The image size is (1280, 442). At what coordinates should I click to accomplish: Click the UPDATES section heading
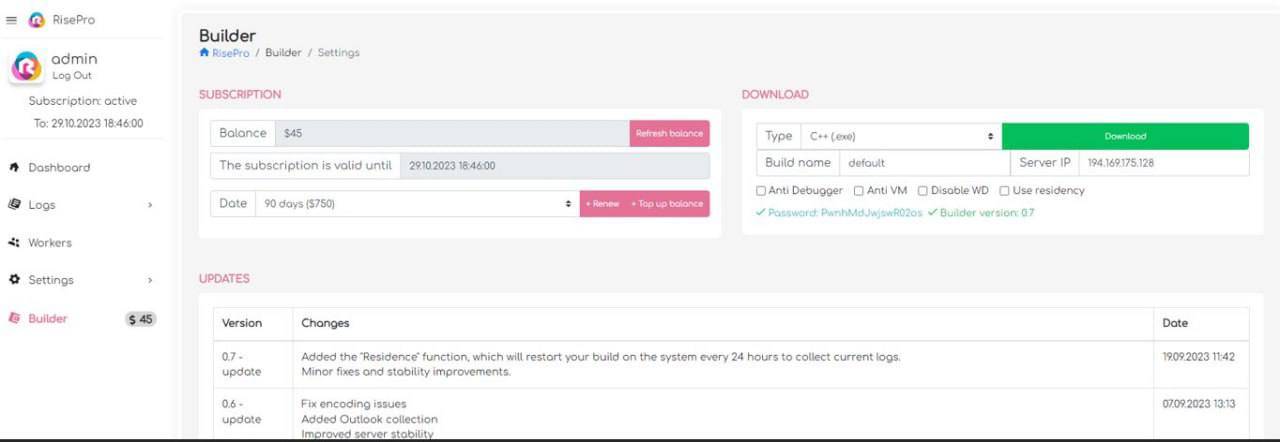[x=224, y=279]
